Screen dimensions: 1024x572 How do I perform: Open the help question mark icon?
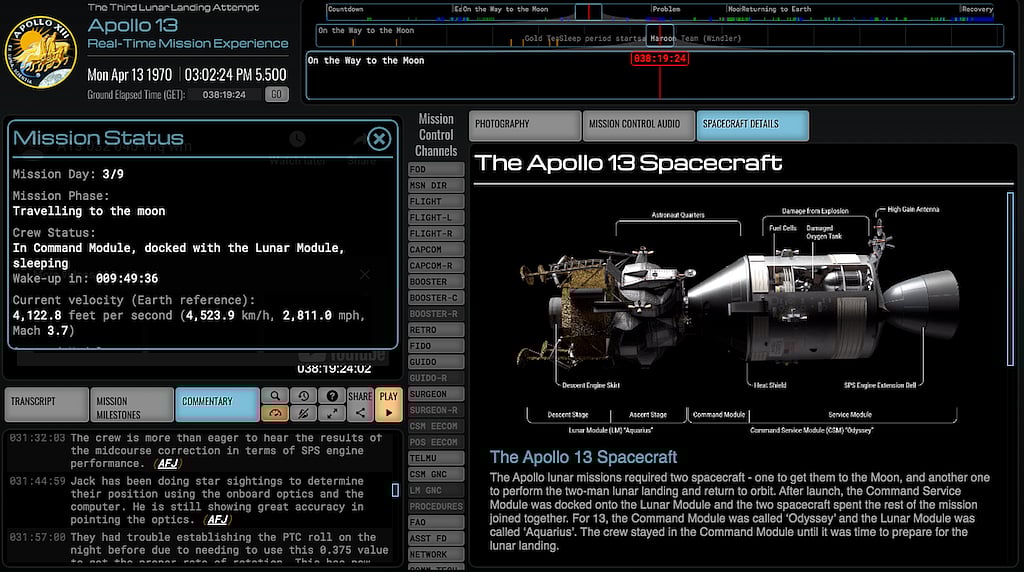pos(332,396)
